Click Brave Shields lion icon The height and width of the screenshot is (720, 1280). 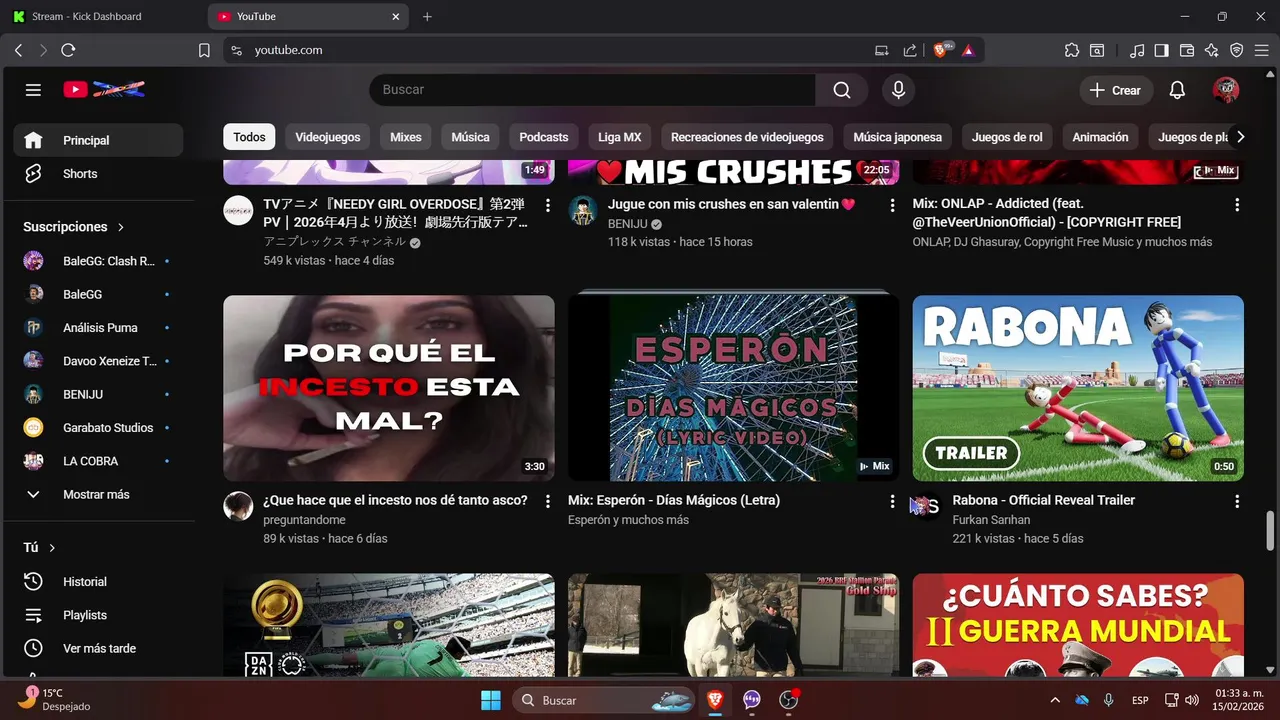pos(942,50)
